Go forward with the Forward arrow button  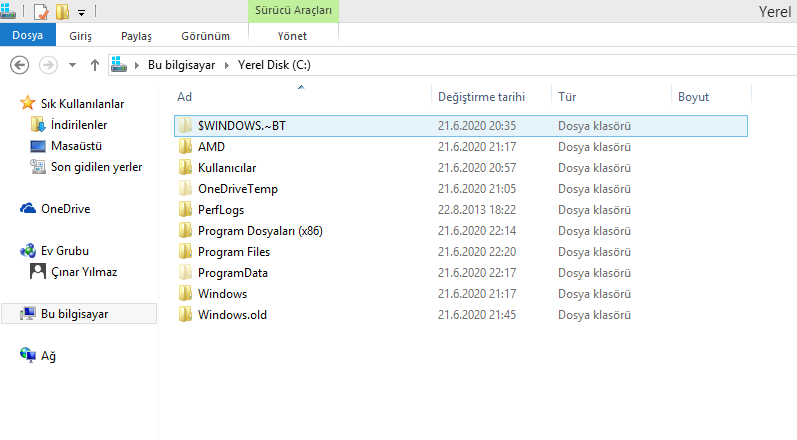48,65
